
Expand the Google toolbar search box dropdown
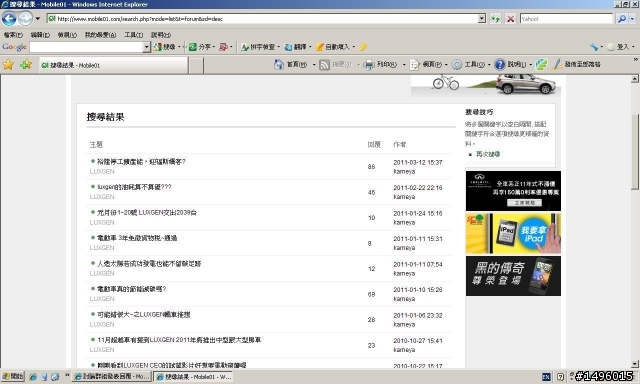(147, 47)
